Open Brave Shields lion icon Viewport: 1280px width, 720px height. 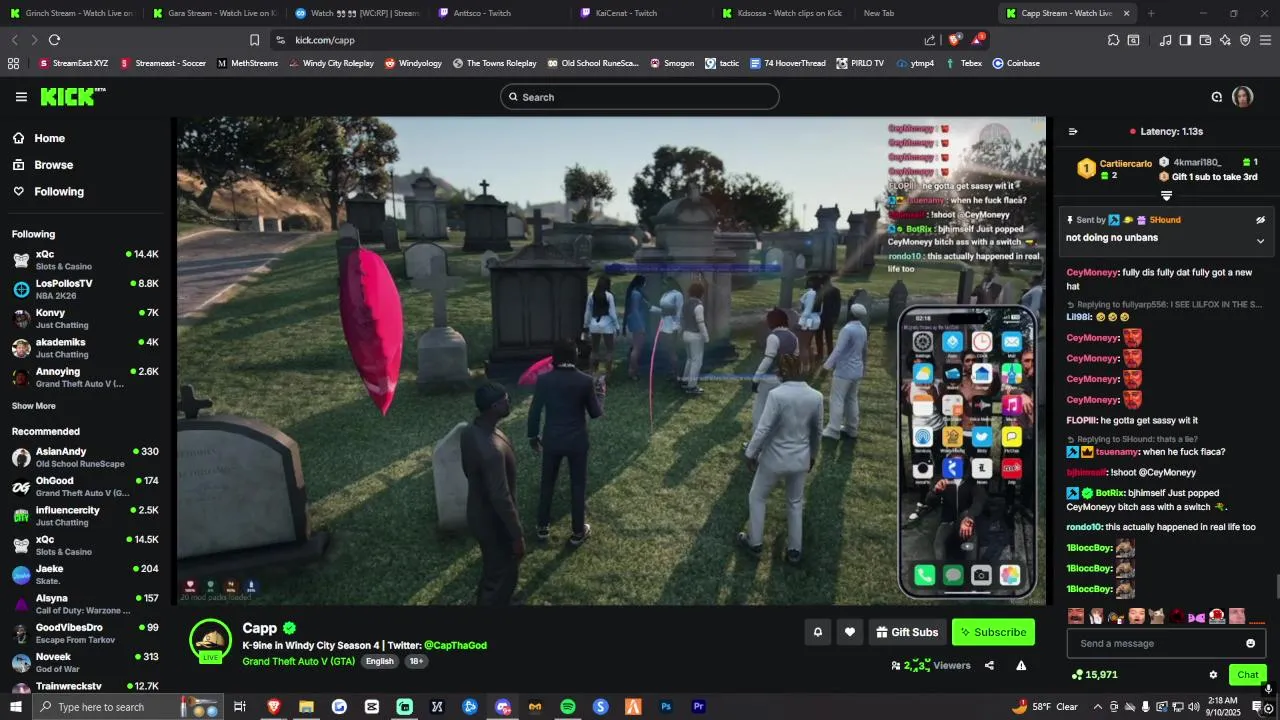coord(955,40)
